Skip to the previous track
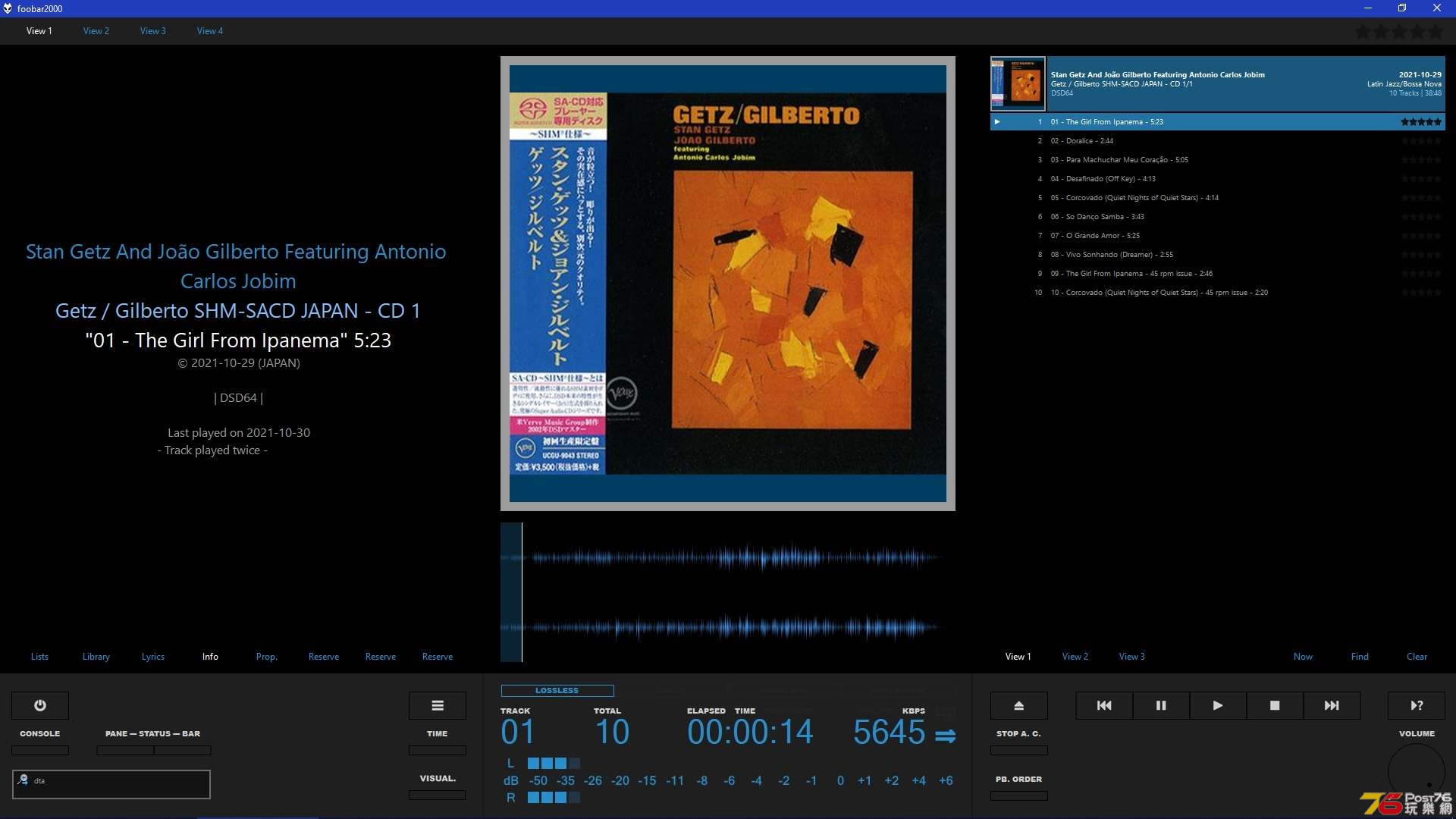This screenshot has height=819, width=1456. click(1104, 705)
